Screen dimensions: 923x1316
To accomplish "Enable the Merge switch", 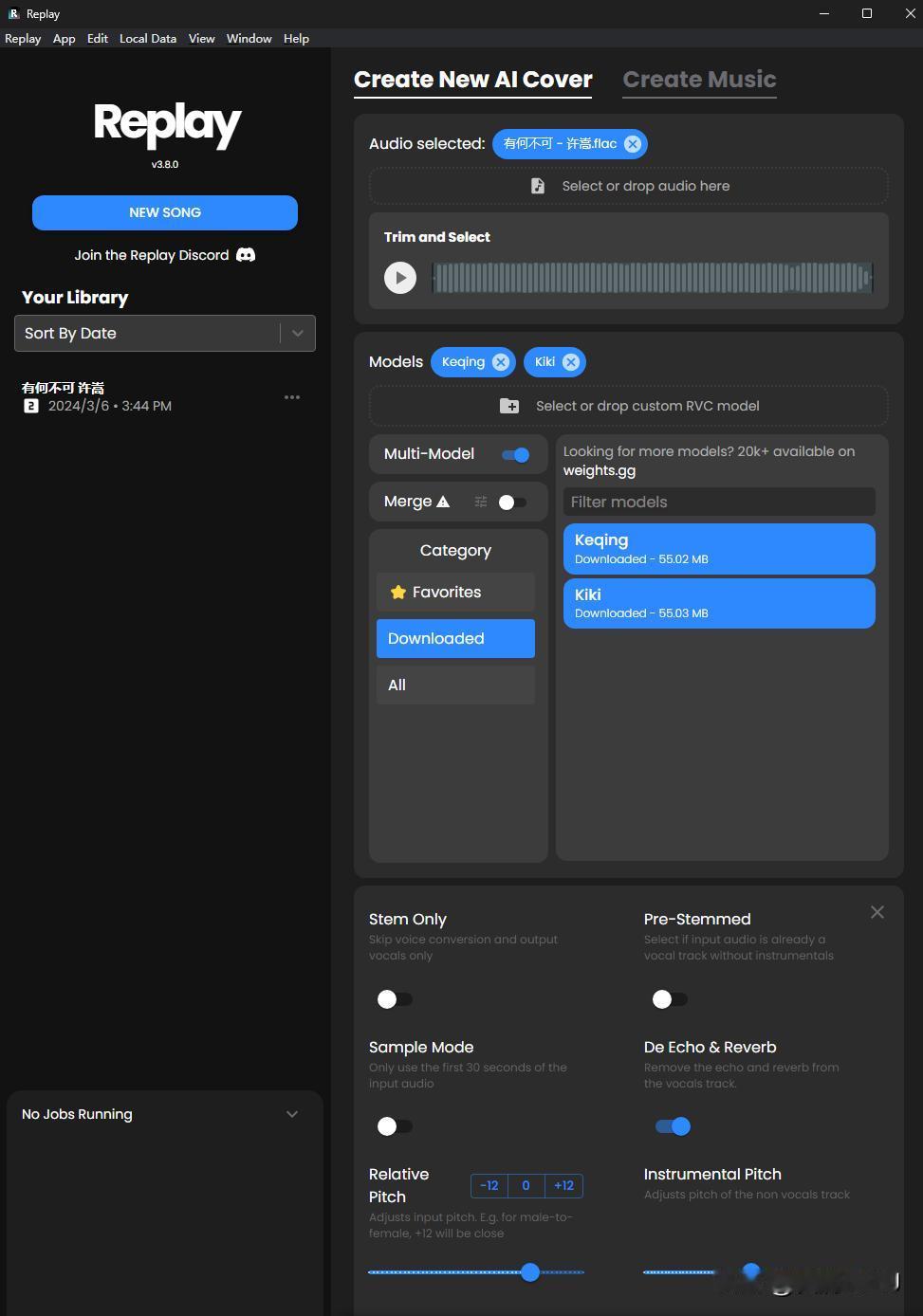I will coord(512,503).
